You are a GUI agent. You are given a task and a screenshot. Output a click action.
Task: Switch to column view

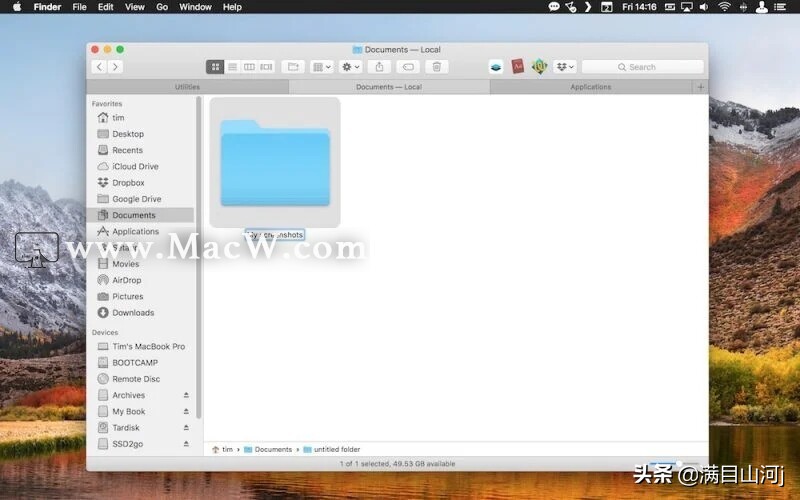pos(249,67)
